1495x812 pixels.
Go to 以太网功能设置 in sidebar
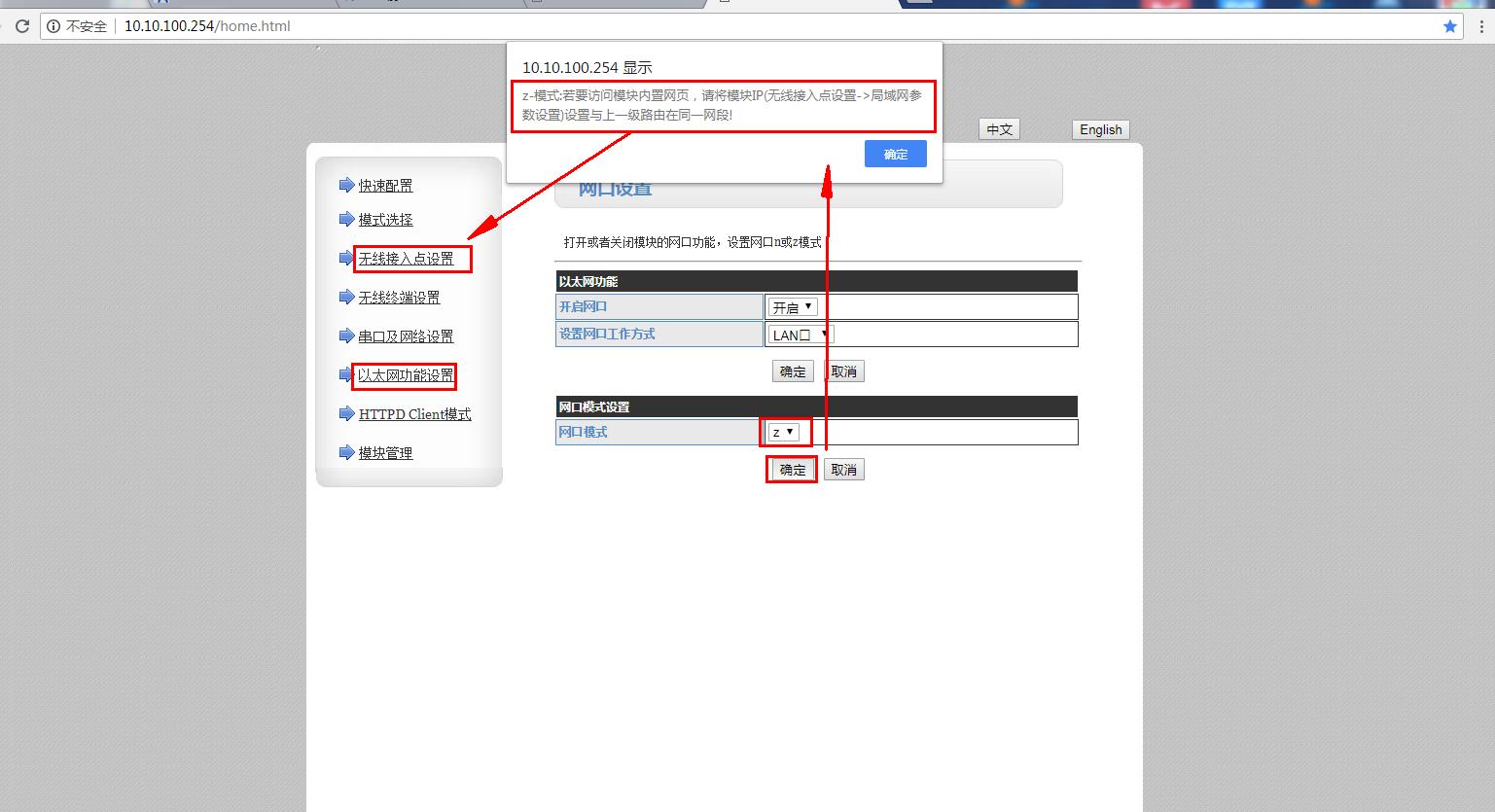pyautogui.click(x=406, y=375)
